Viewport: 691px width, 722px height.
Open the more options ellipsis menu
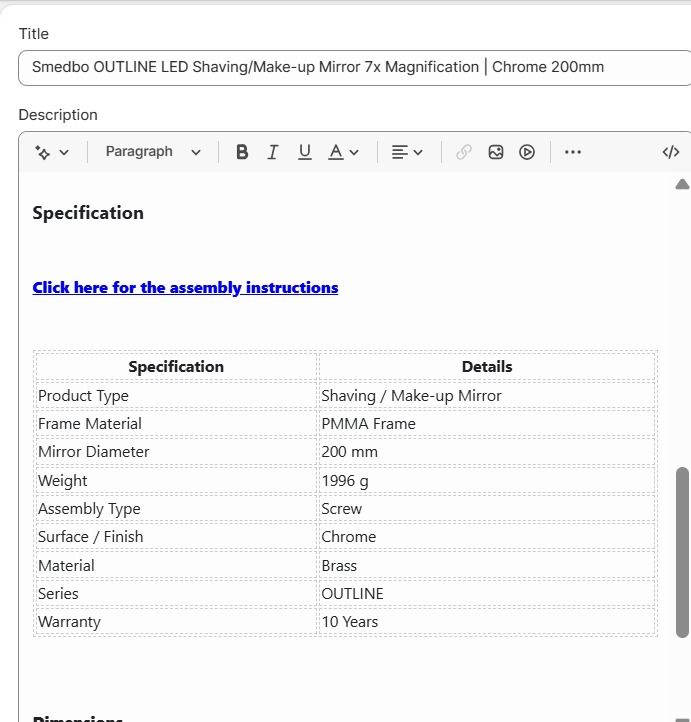click(x=573, y=152)
